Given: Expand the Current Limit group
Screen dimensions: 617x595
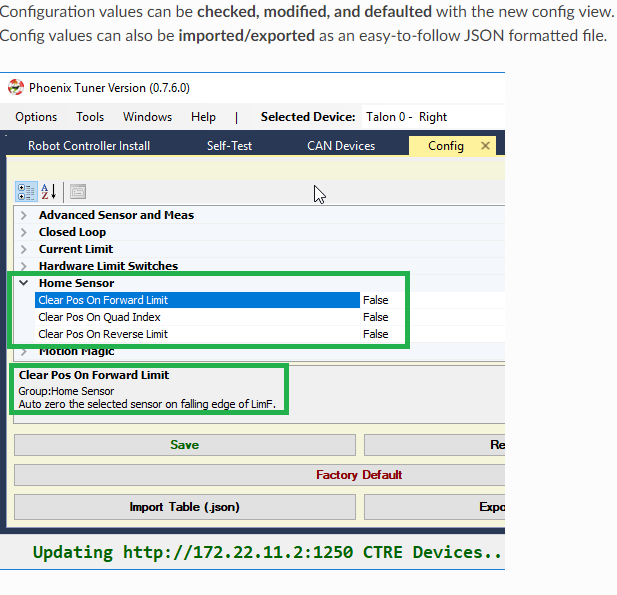Looking at the screenshot, I should 24,249.
